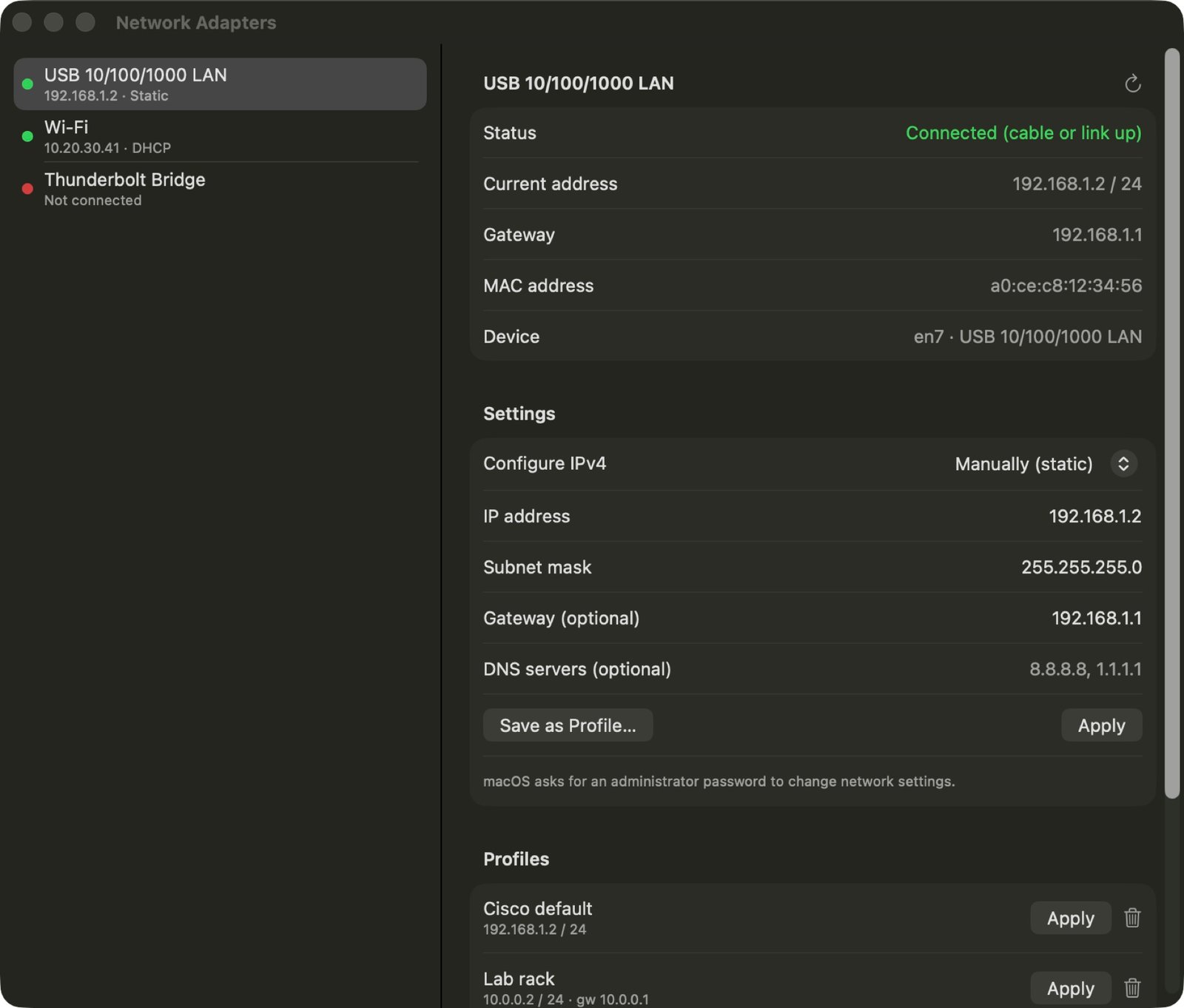Click the Save as Profile button

click(568, 725)
